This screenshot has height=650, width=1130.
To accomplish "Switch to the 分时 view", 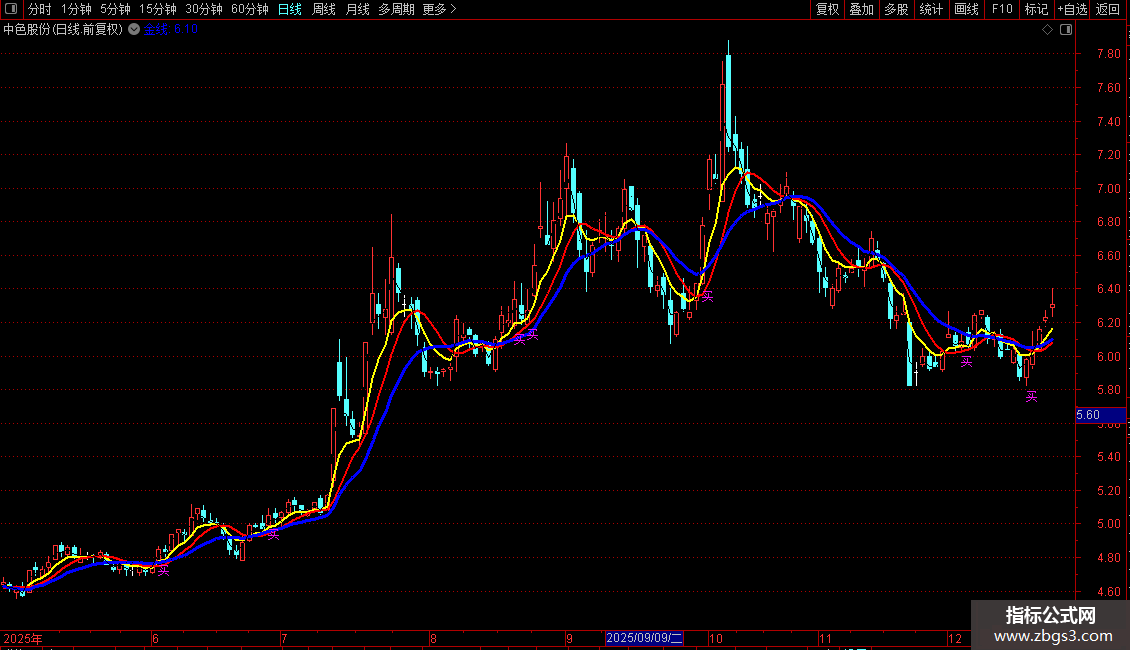I will tap(40, 9).
